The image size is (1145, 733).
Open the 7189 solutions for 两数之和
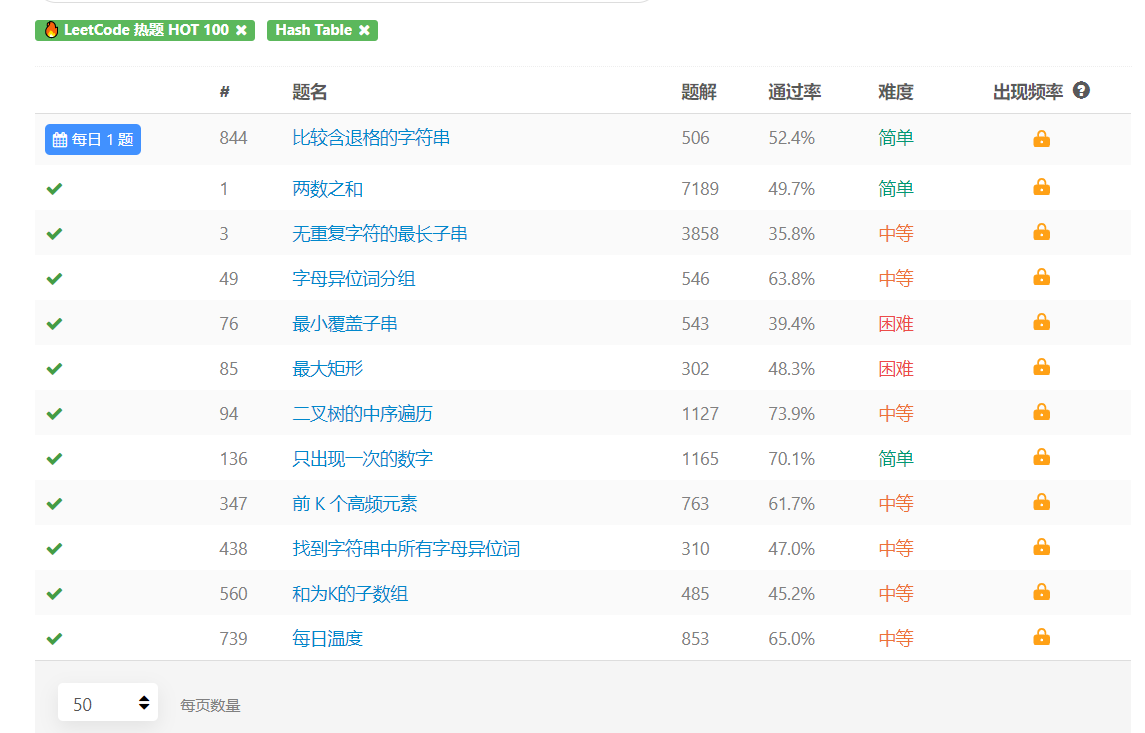pos(700,189)
